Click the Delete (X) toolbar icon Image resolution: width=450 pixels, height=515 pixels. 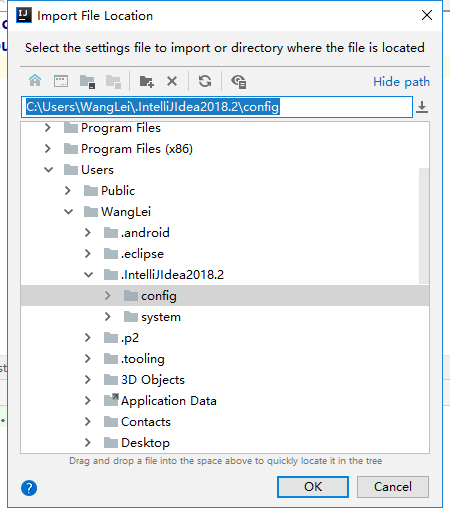[172, 81]
